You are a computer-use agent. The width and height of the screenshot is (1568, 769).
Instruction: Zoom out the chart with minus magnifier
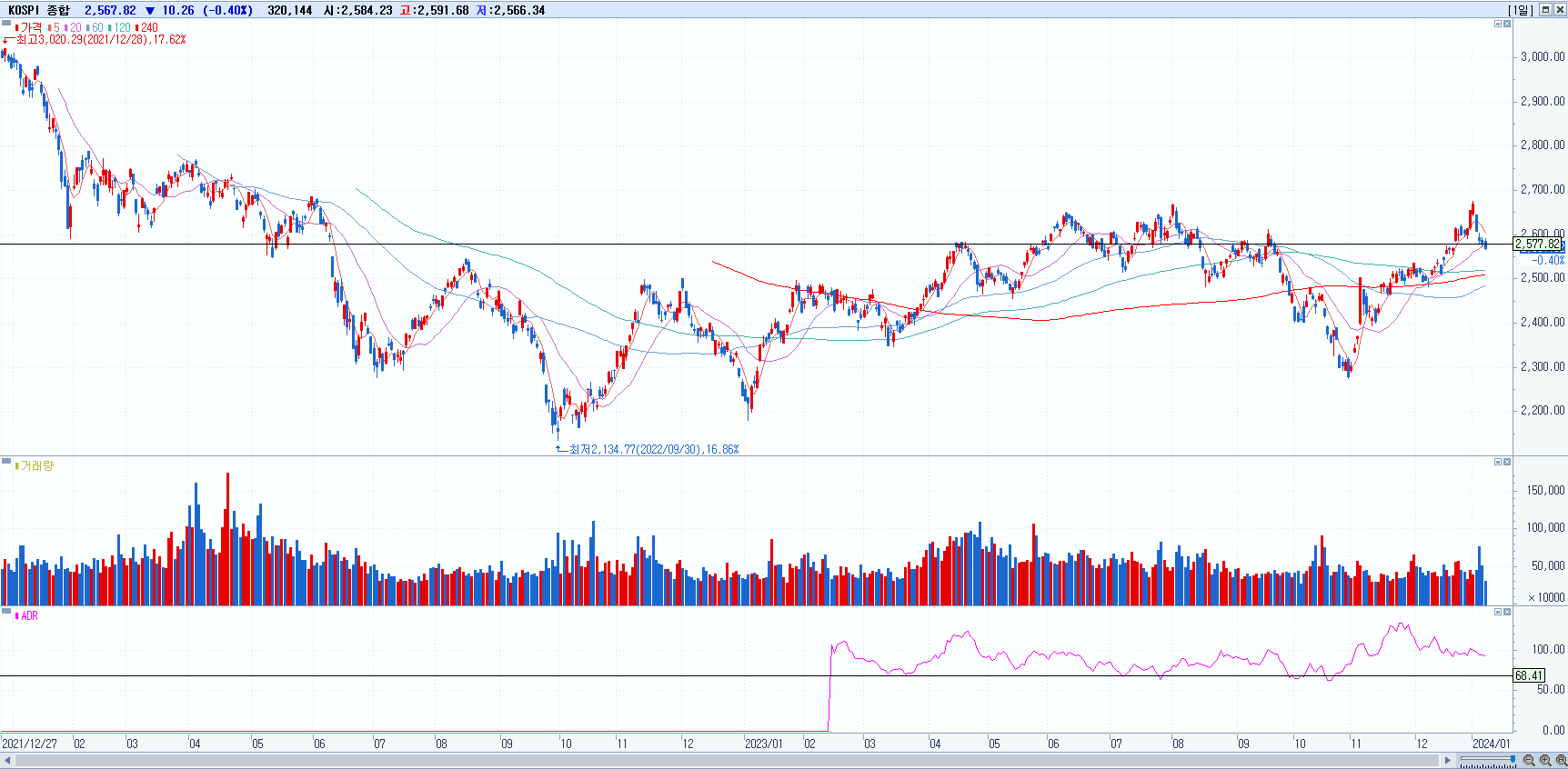pos(1529,760)
